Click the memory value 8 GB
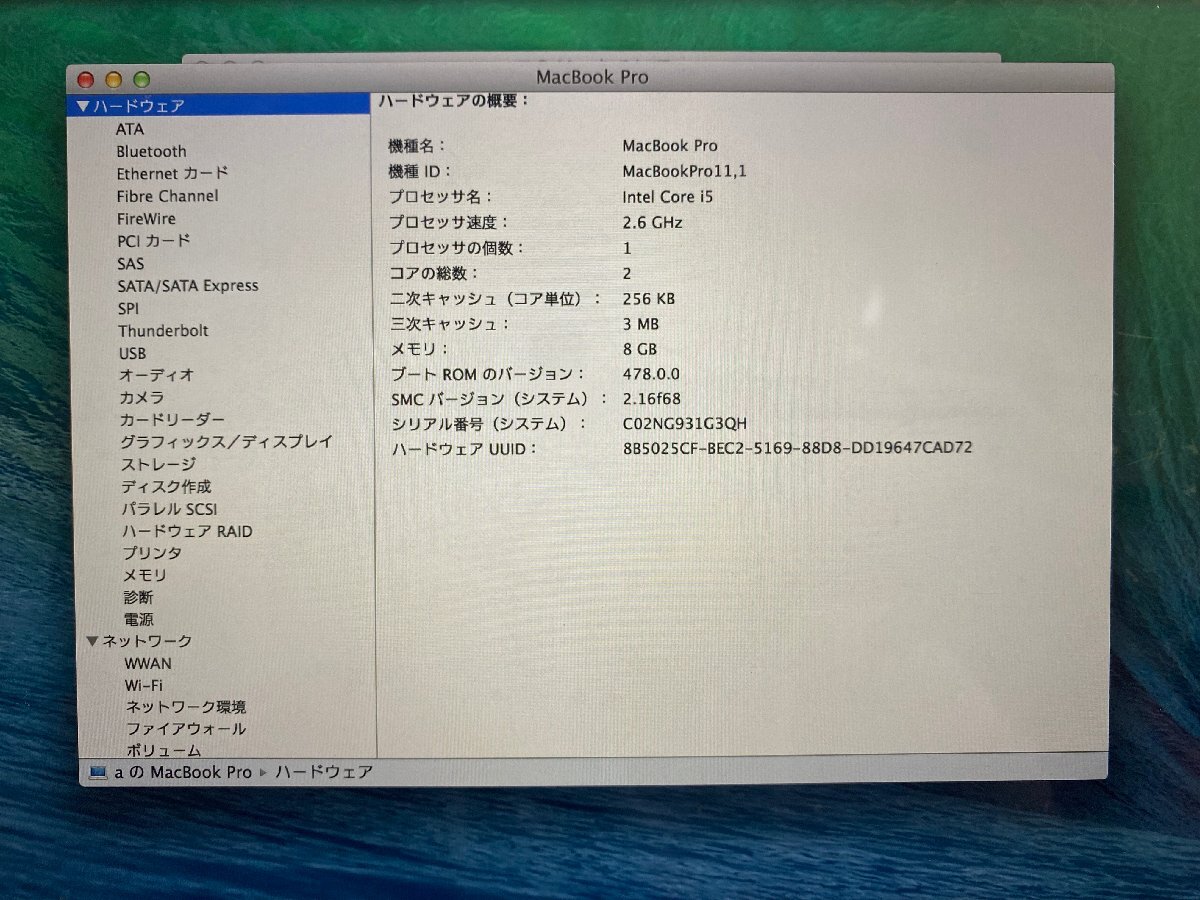Screen dimensions: 1200x900 pos(639,349)
